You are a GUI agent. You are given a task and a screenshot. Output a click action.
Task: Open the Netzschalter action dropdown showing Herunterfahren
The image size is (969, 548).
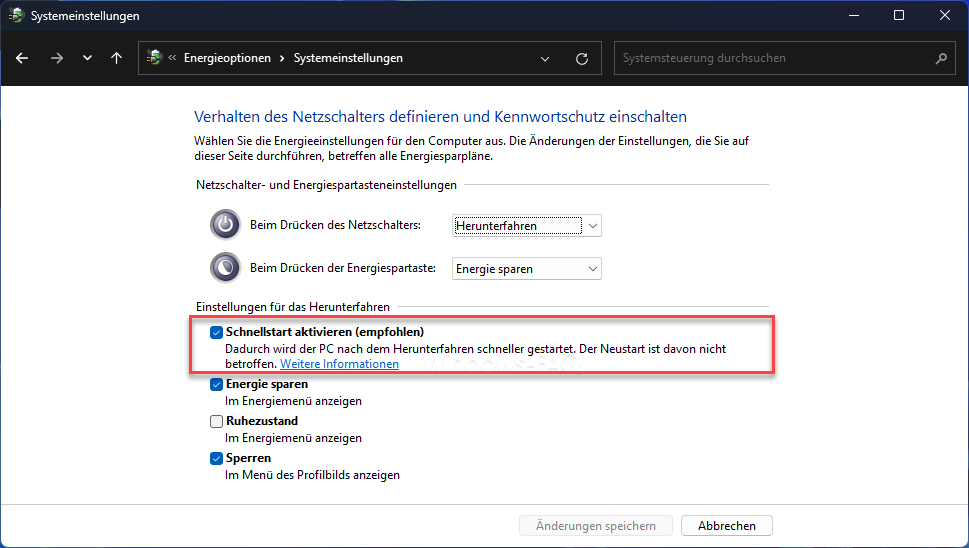pyautogui.click(x=527, y=226)
